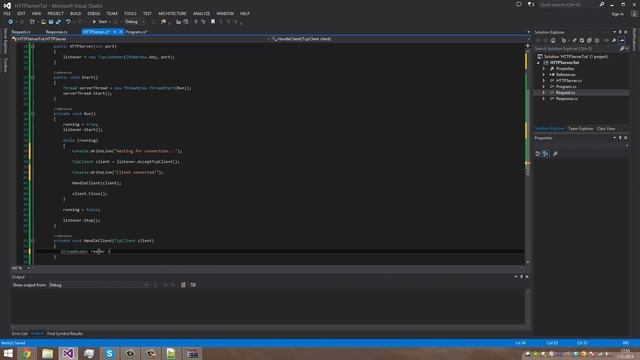This screenshot has height=360, width=640.
Task: Click the Save icon in the toolbar
Action: point(51,22)
